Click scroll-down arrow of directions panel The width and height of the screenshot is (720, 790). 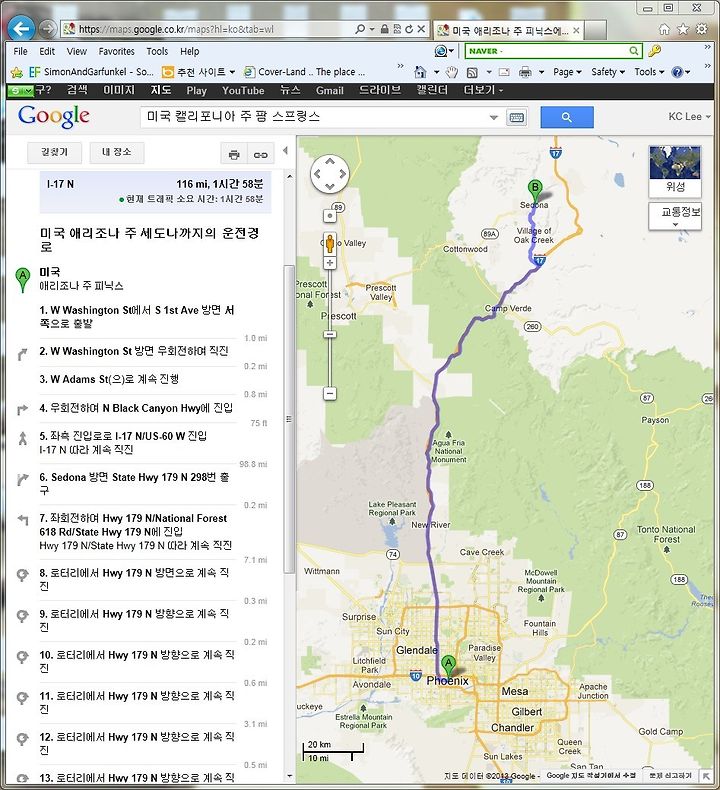pyautogui.click(x=289, y=776)
